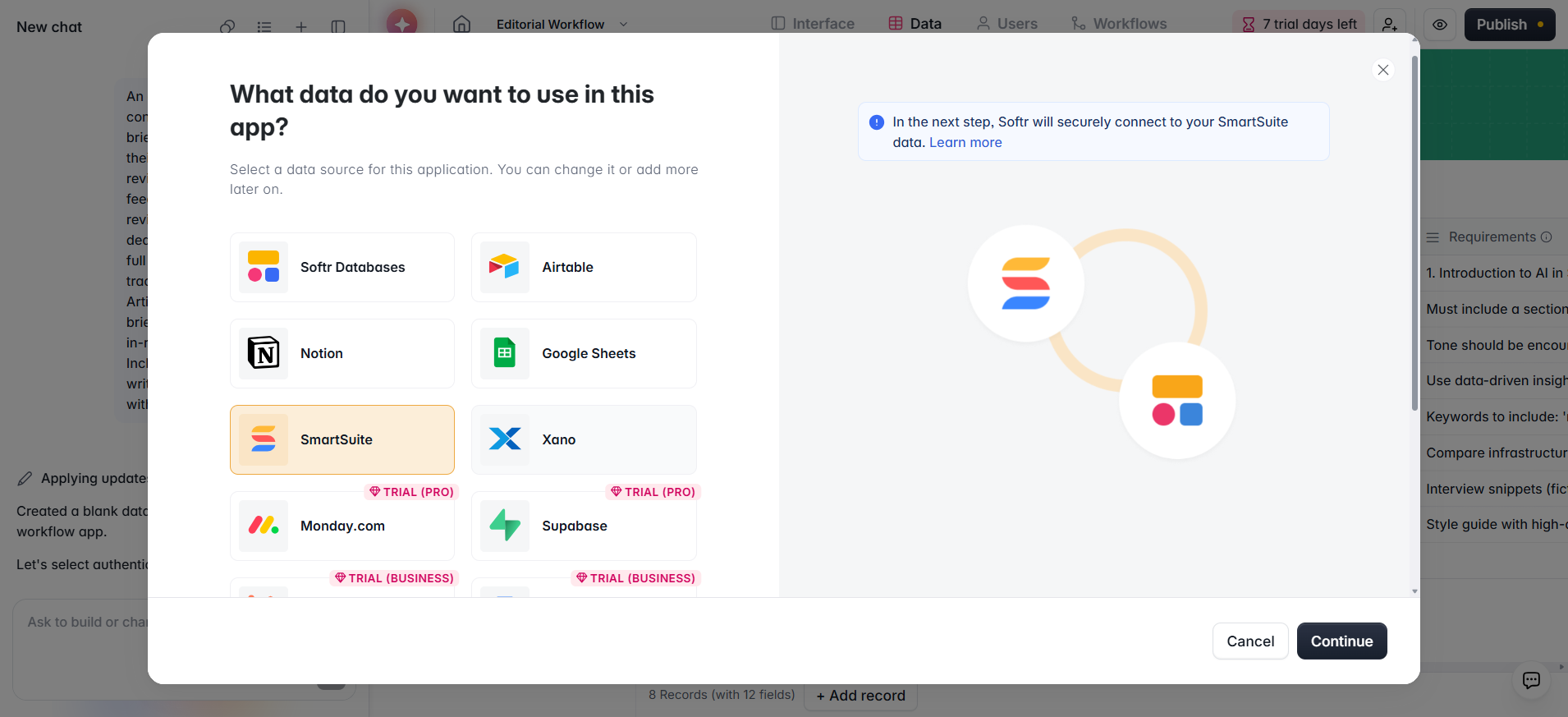1568x717 pixels.
Task: Select the Softr Databases data source
Action: pos(342,267)
